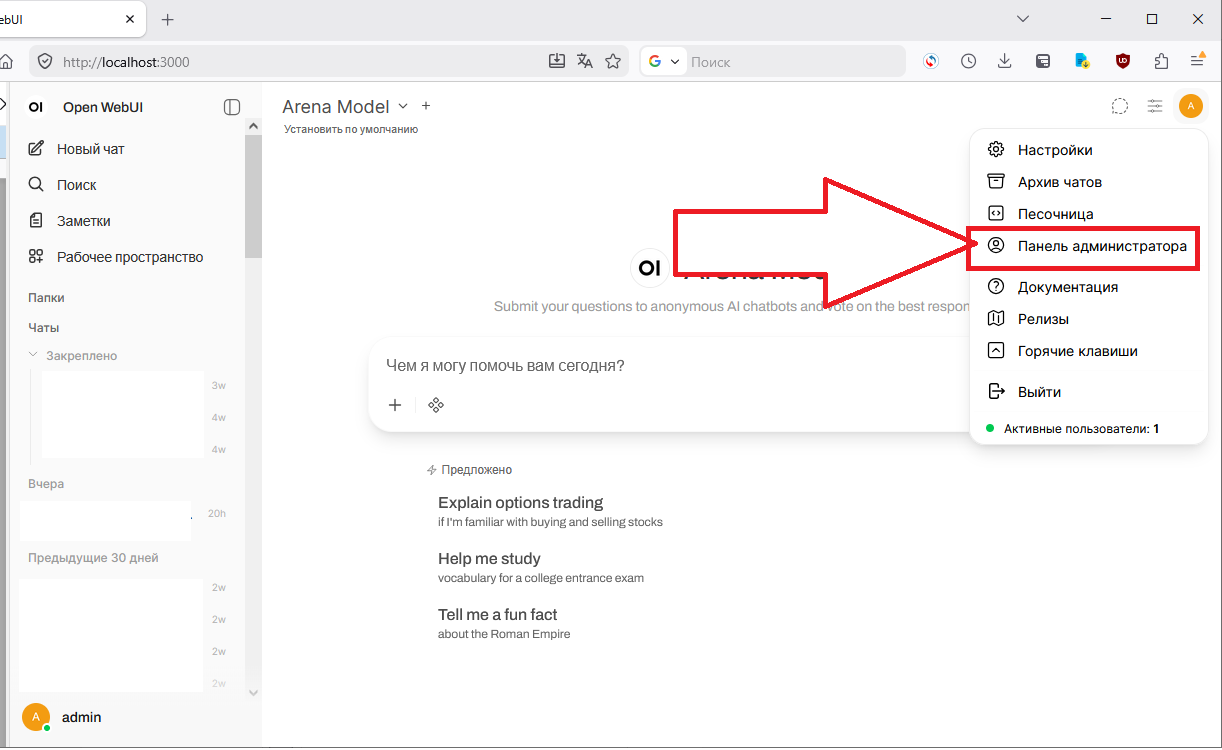Click the notes document icon beside Заметки
Viewport: 1222px width, 750px height.
coord(36,221)
